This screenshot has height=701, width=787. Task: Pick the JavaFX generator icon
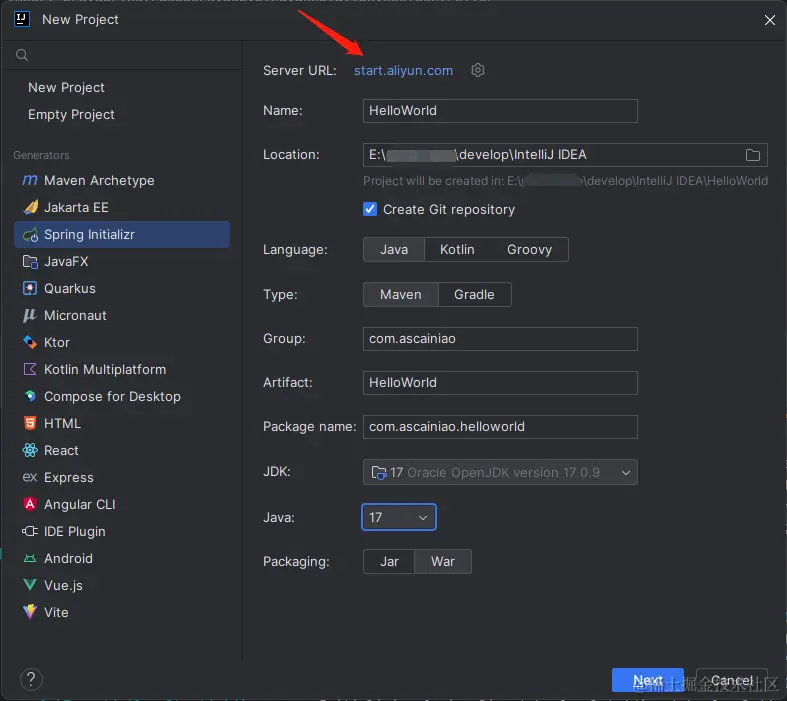point(30,261)
